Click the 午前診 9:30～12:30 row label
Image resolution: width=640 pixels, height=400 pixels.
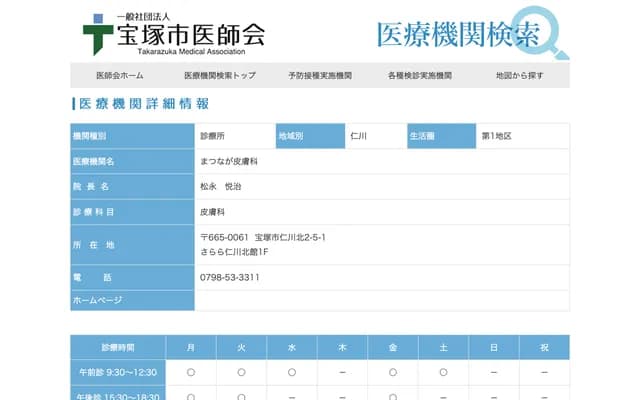[118, 372]
